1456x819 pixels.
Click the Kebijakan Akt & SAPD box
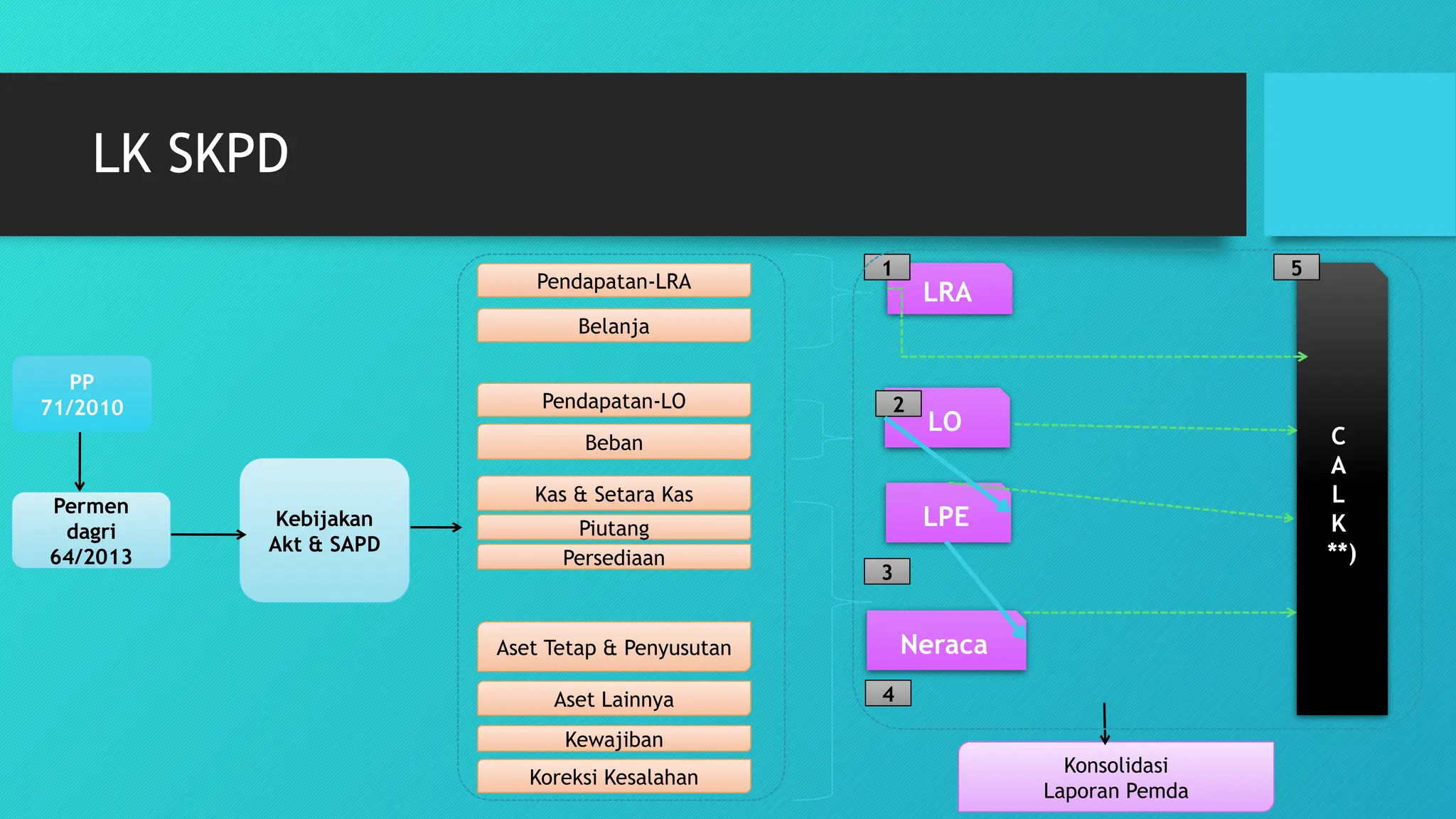[x=324, y=530]
